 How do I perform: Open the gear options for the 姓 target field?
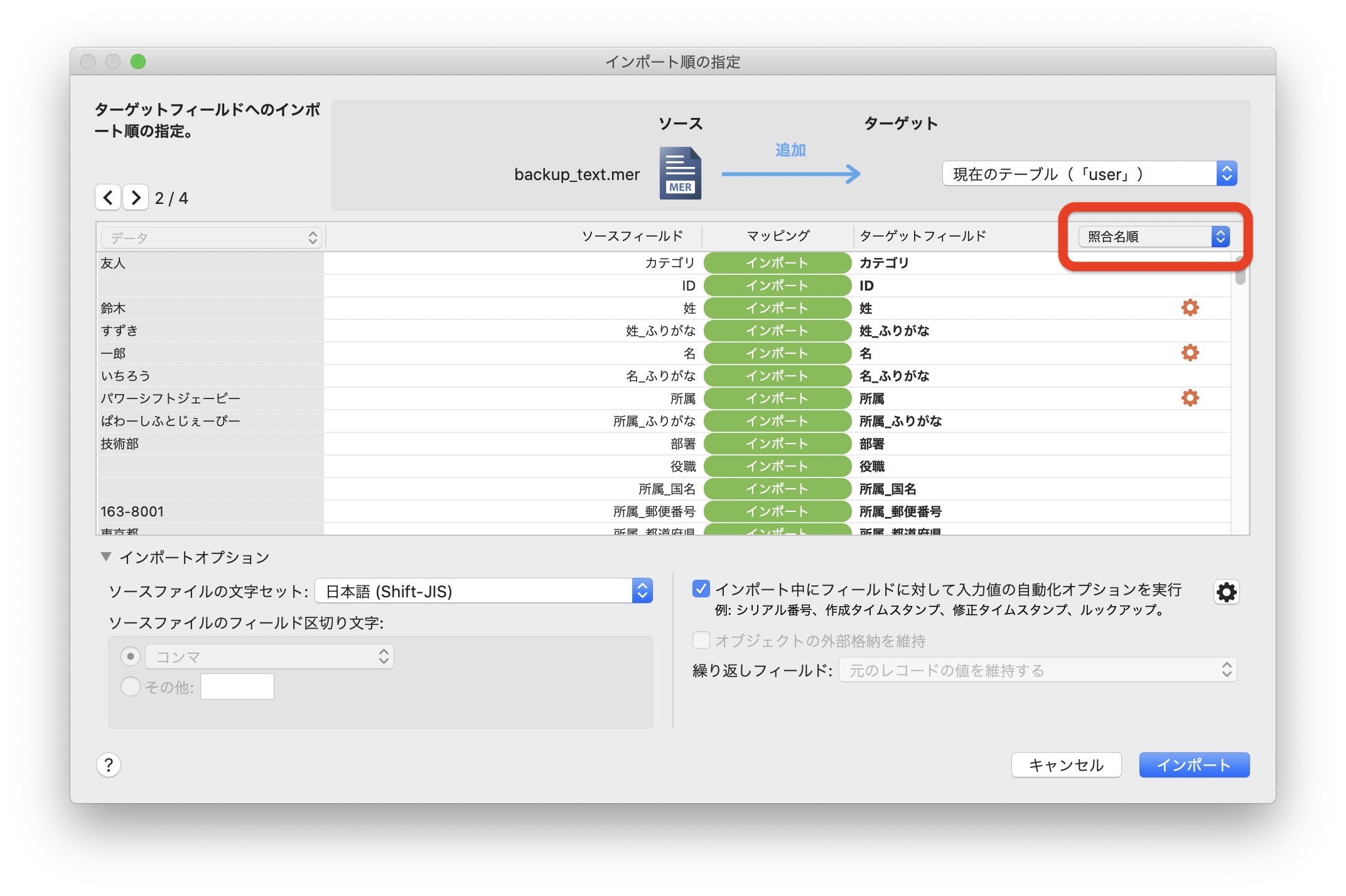pos(1190,307)
